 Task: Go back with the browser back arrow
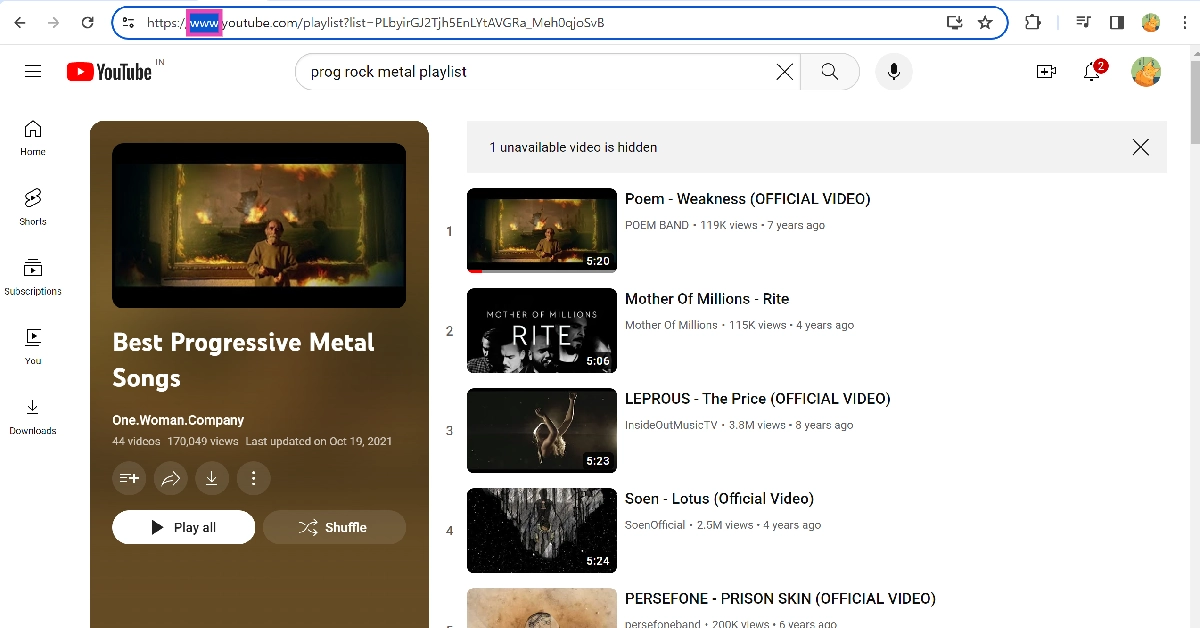(20, 22)
